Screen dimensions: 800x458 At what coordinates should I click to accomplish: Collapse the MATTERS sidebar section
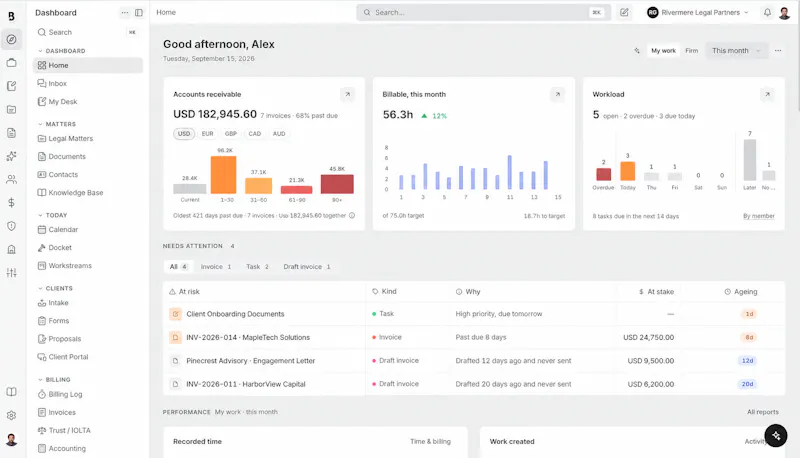click(x=57, y=124)
